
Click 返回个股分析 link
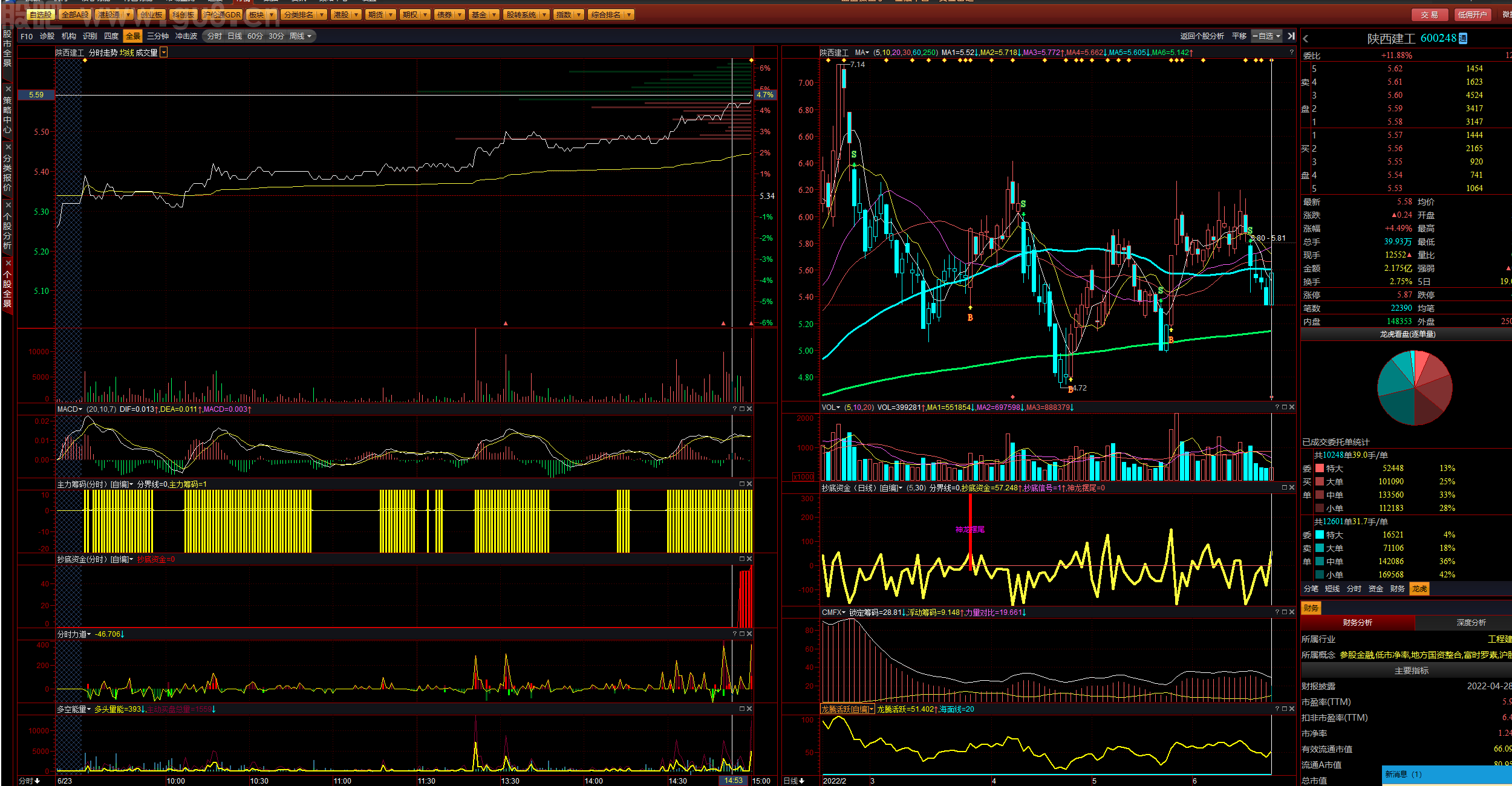(1202, 36)
